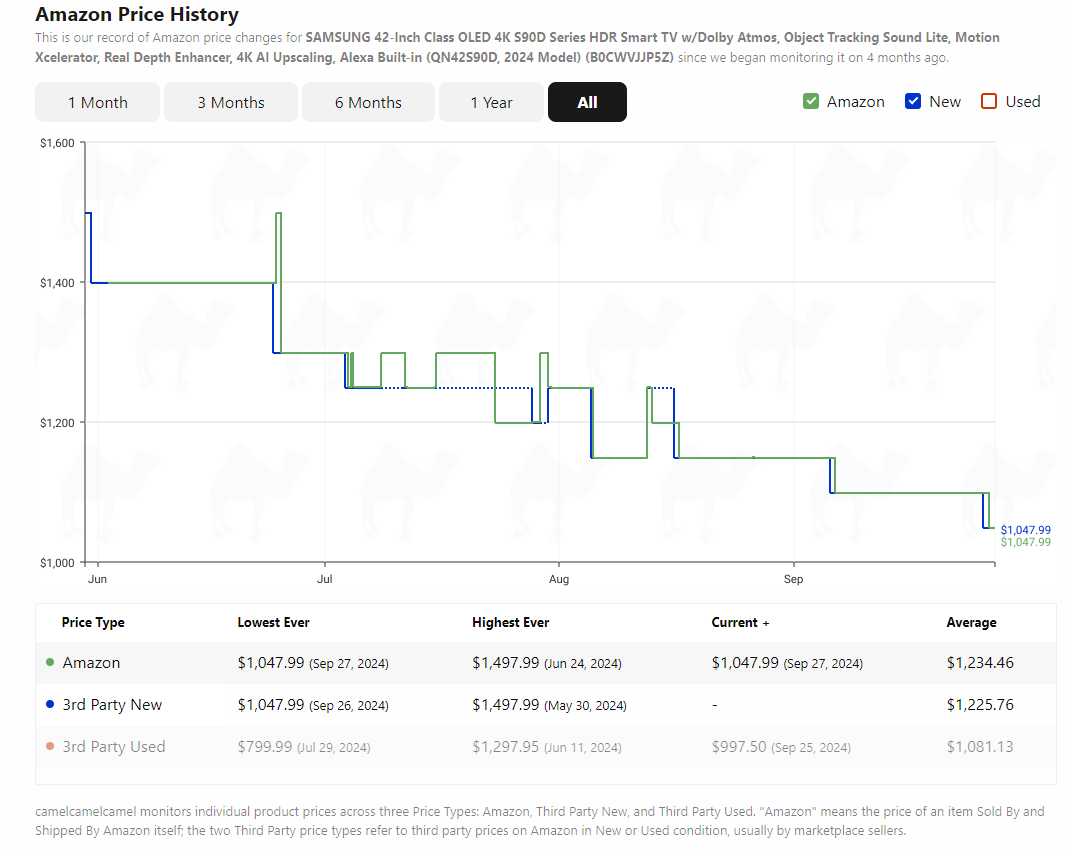This screenshot has width=1071, height=852.
Task: Toggle the Amazon price checkbox
Action: (811, 101)
